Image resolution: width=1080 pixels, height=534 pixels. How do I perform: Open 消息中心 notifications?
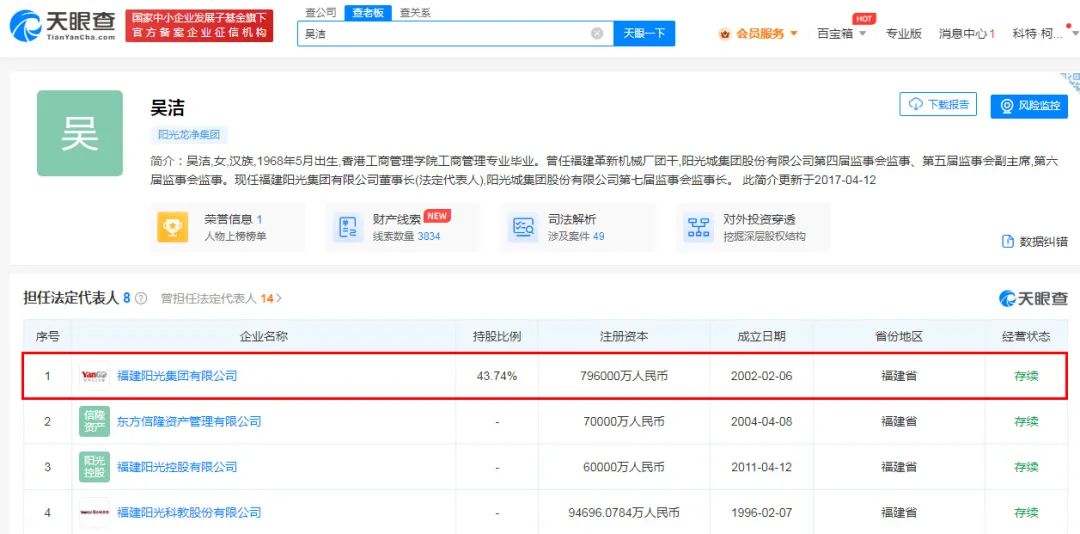pos(967,33)
